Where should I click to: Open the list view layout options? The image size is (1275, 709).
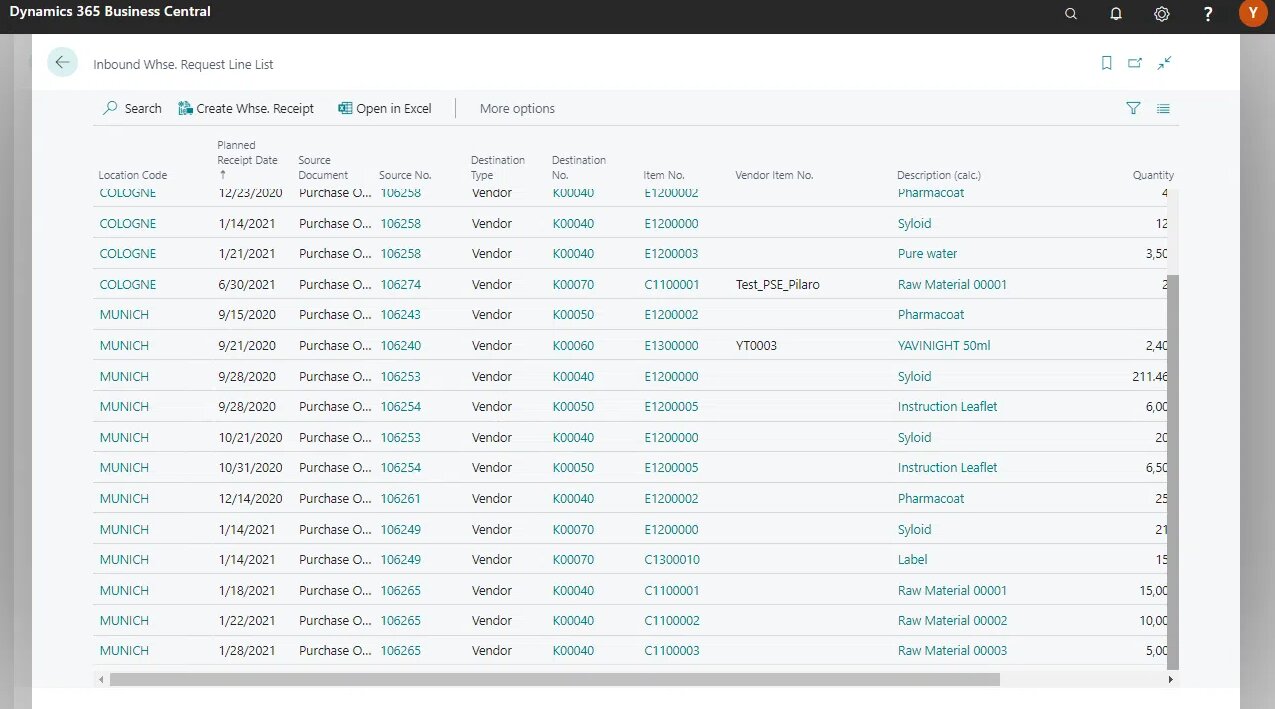(x=1163, y=108)
